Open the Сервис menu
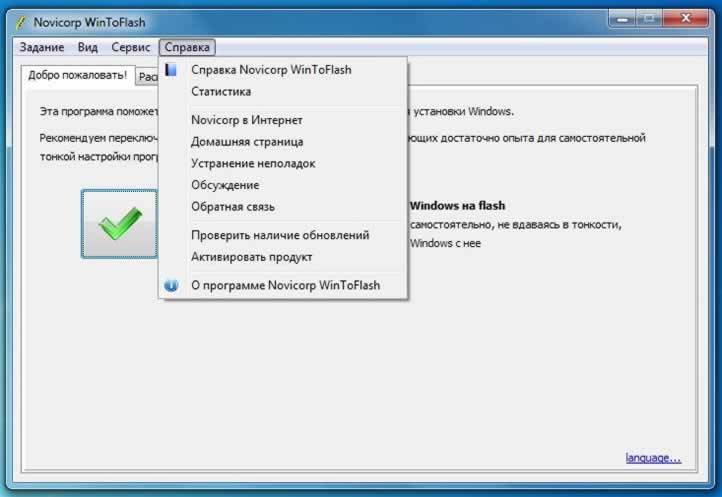722x497 pixels. click(x=131, y=47)
